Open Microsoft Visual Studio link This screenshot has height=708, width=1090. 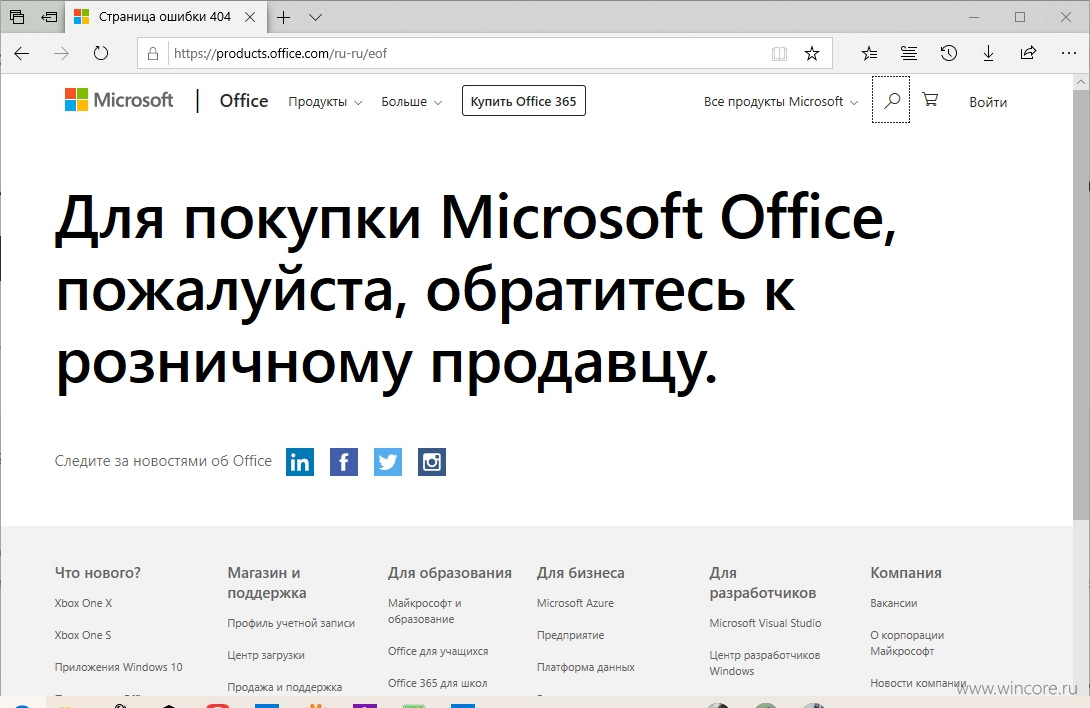765,623
